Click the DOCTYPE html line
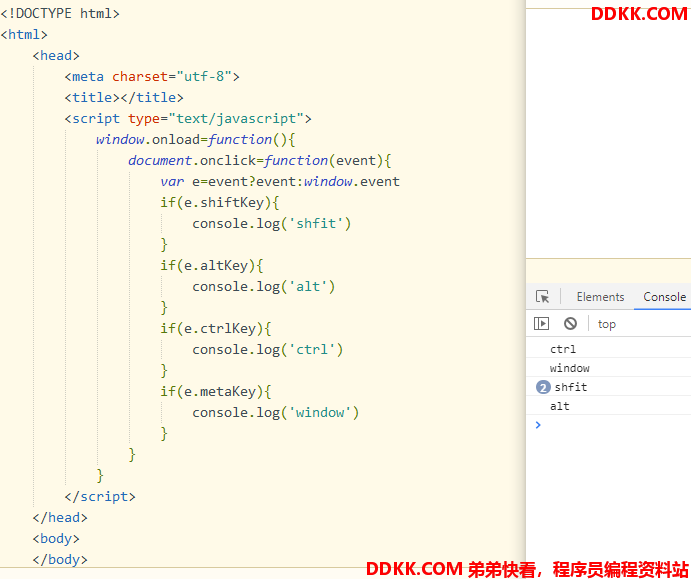The height and width of the screenshot is (579, 691). pyautogui.click(x=60, y=14)
